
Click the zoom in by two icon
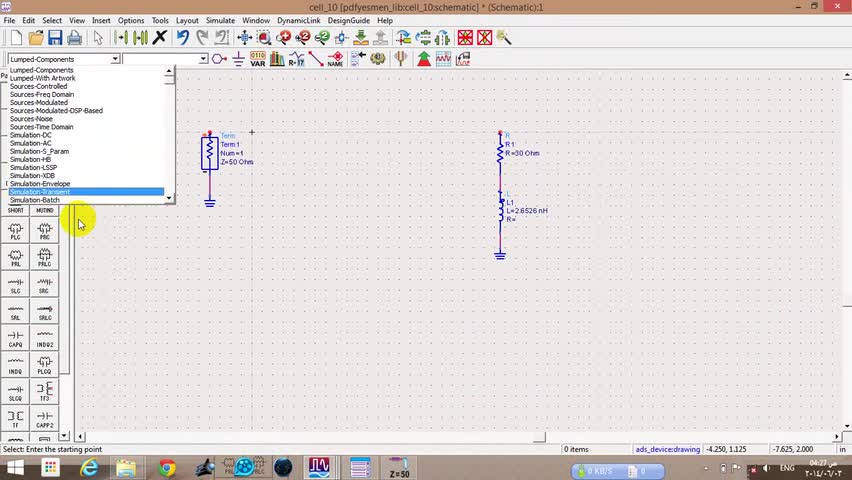pyautogui.click(x=303, y=38)
